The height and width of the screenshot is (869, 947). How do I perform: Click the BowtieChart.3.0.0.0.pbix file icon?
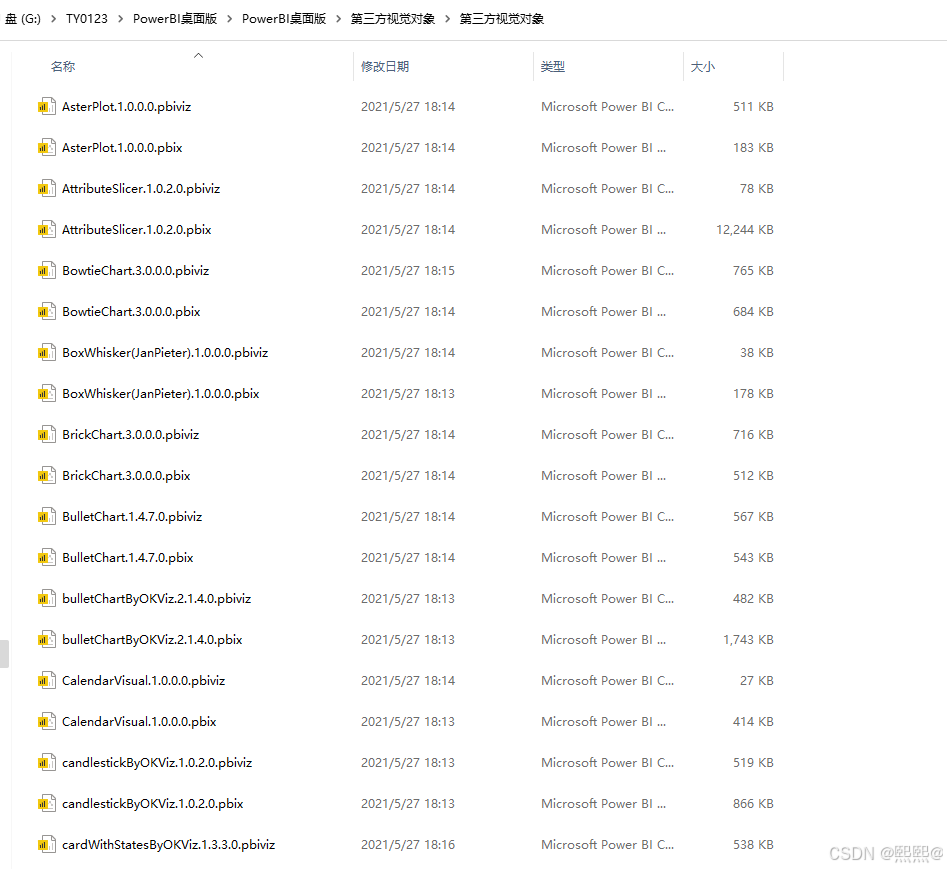[x=47, y=312]
